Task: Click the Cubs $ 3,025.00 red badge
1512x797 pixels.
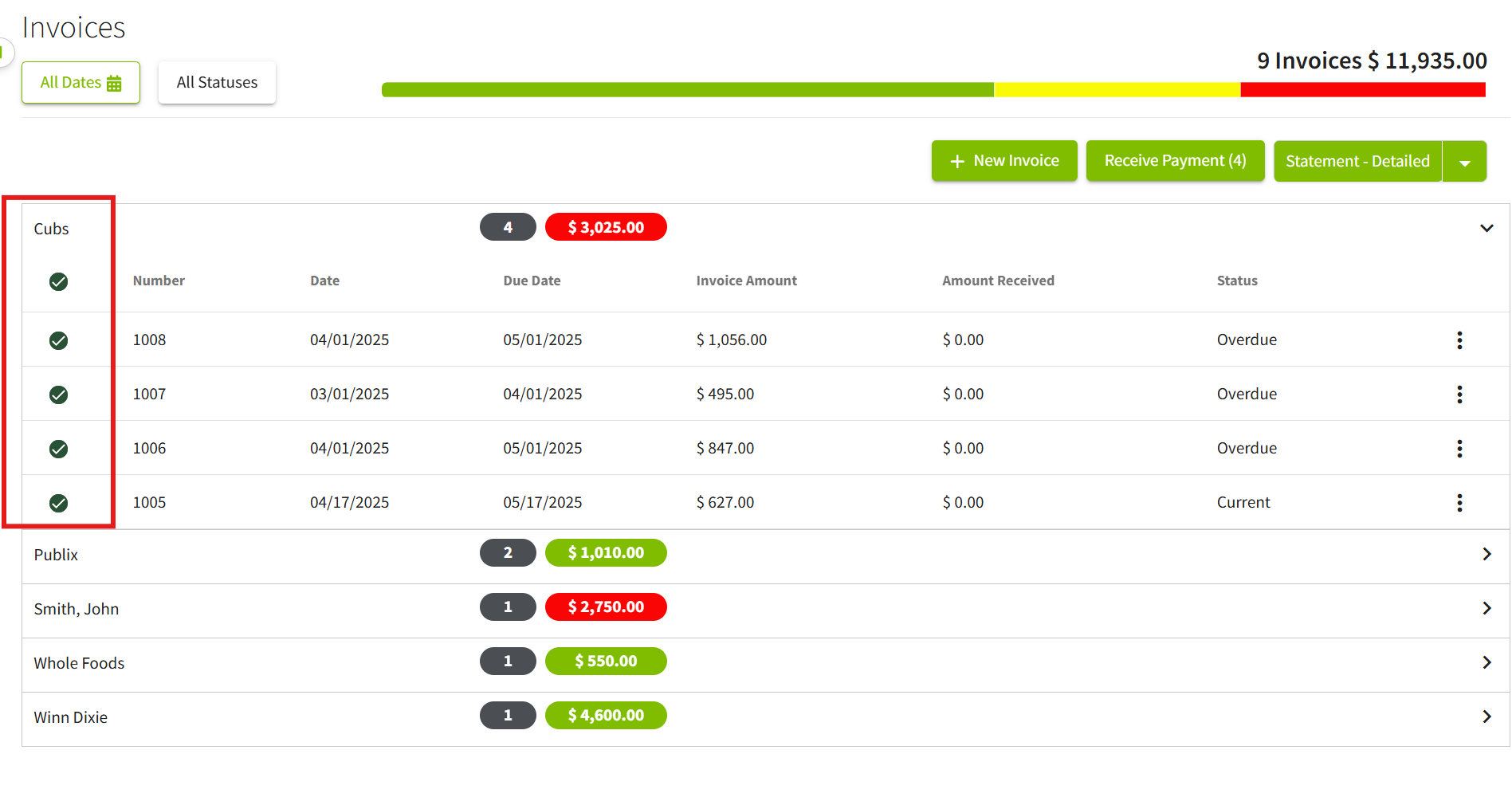Action: (606, 227)
